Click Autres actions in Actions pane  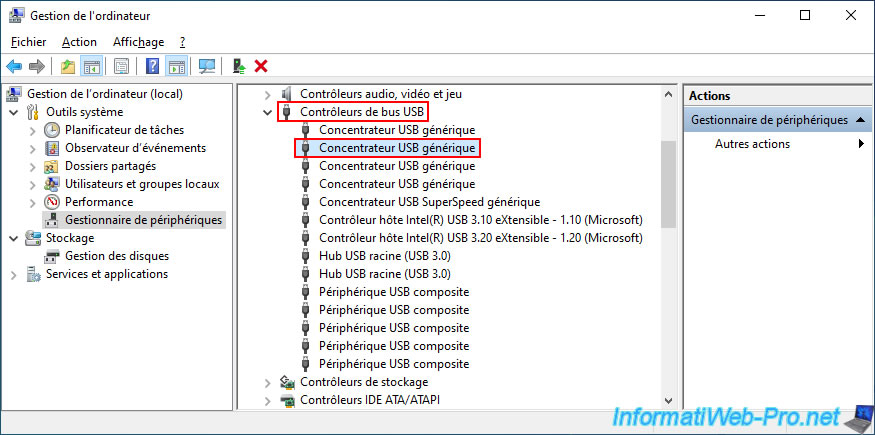coord(752,144)
